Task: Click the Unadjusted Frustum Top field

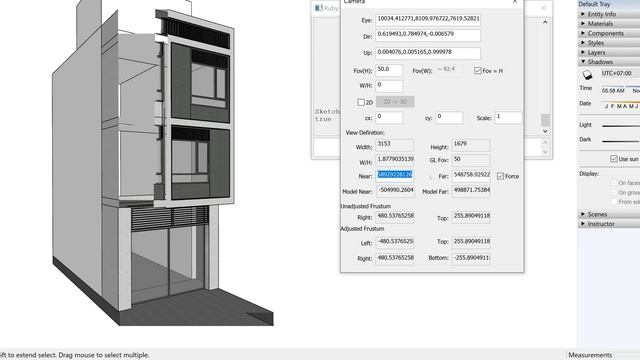Action: click(x=471, y=216)
